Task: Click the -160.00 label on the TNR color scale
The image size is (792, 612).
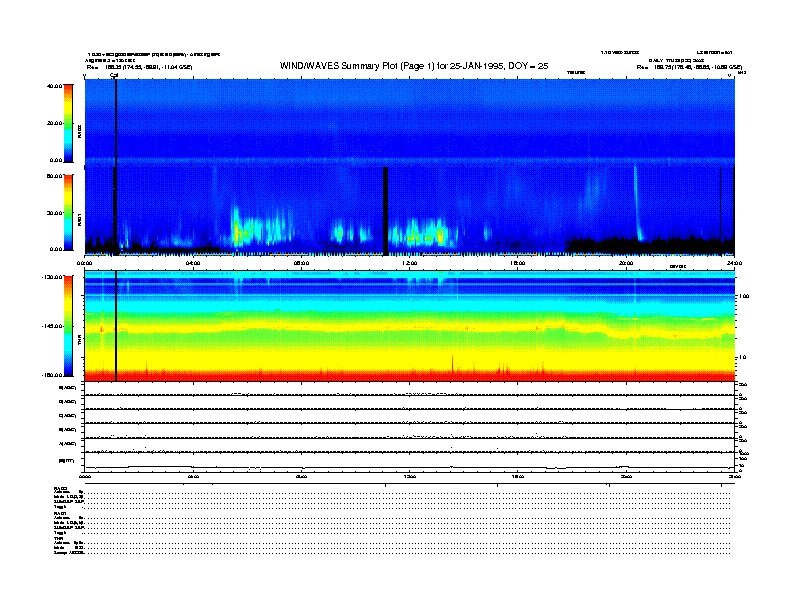Action: pos(52,375)
